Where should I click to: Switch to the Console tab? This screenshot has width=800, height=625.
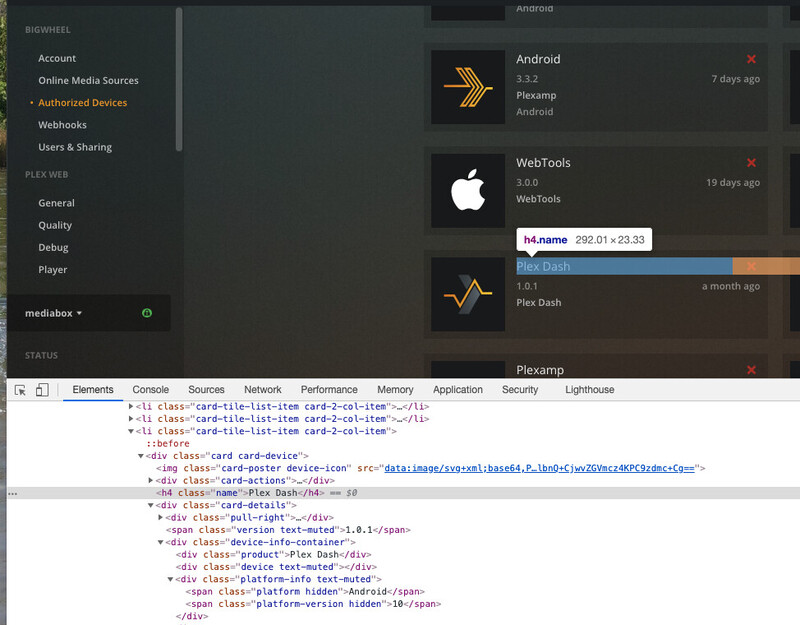pyautogui.click(x=151, y=390)
